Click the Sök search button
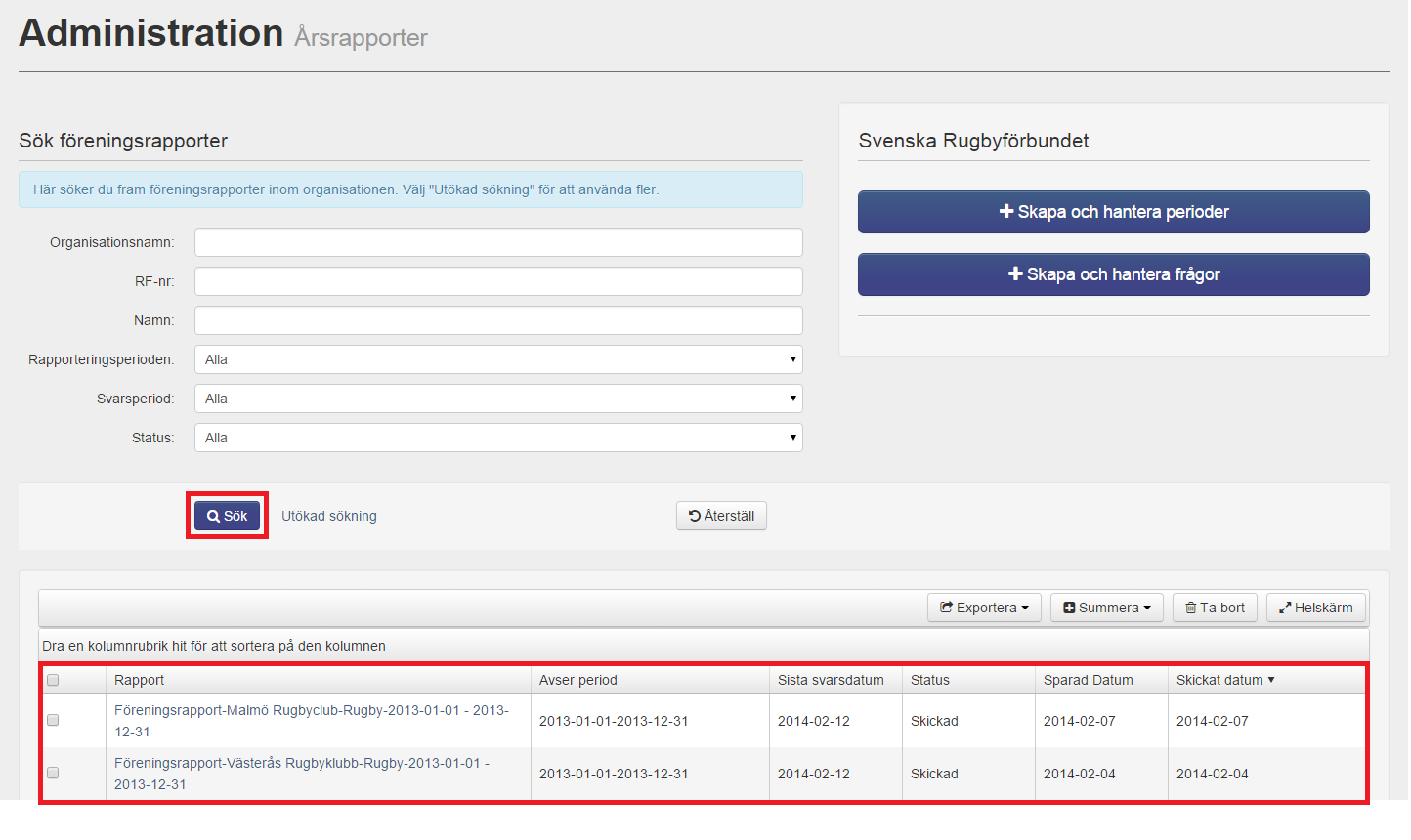The height and width of the screenshot is (840, 1411). pos(227,516)
